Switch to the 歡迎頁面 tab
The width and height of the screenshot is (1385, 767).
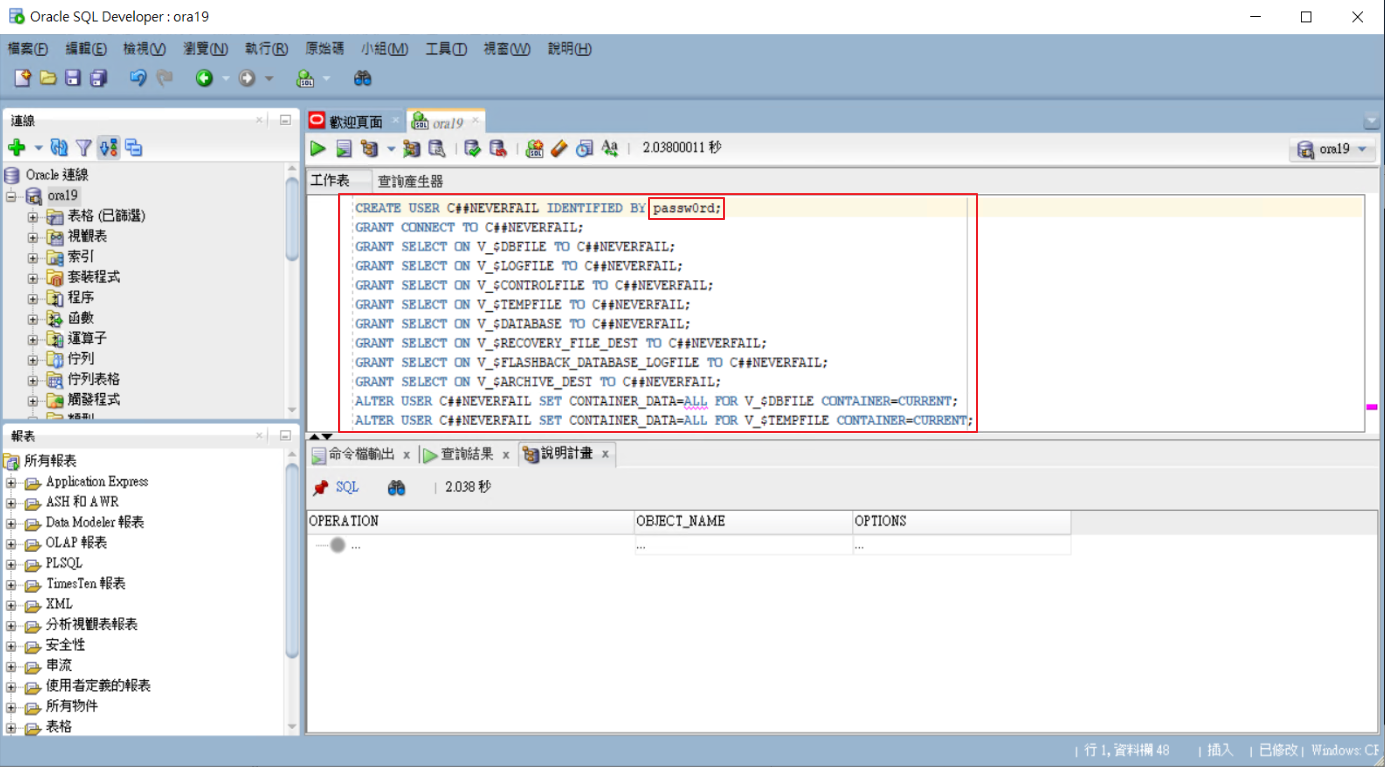tap(356, 122)
